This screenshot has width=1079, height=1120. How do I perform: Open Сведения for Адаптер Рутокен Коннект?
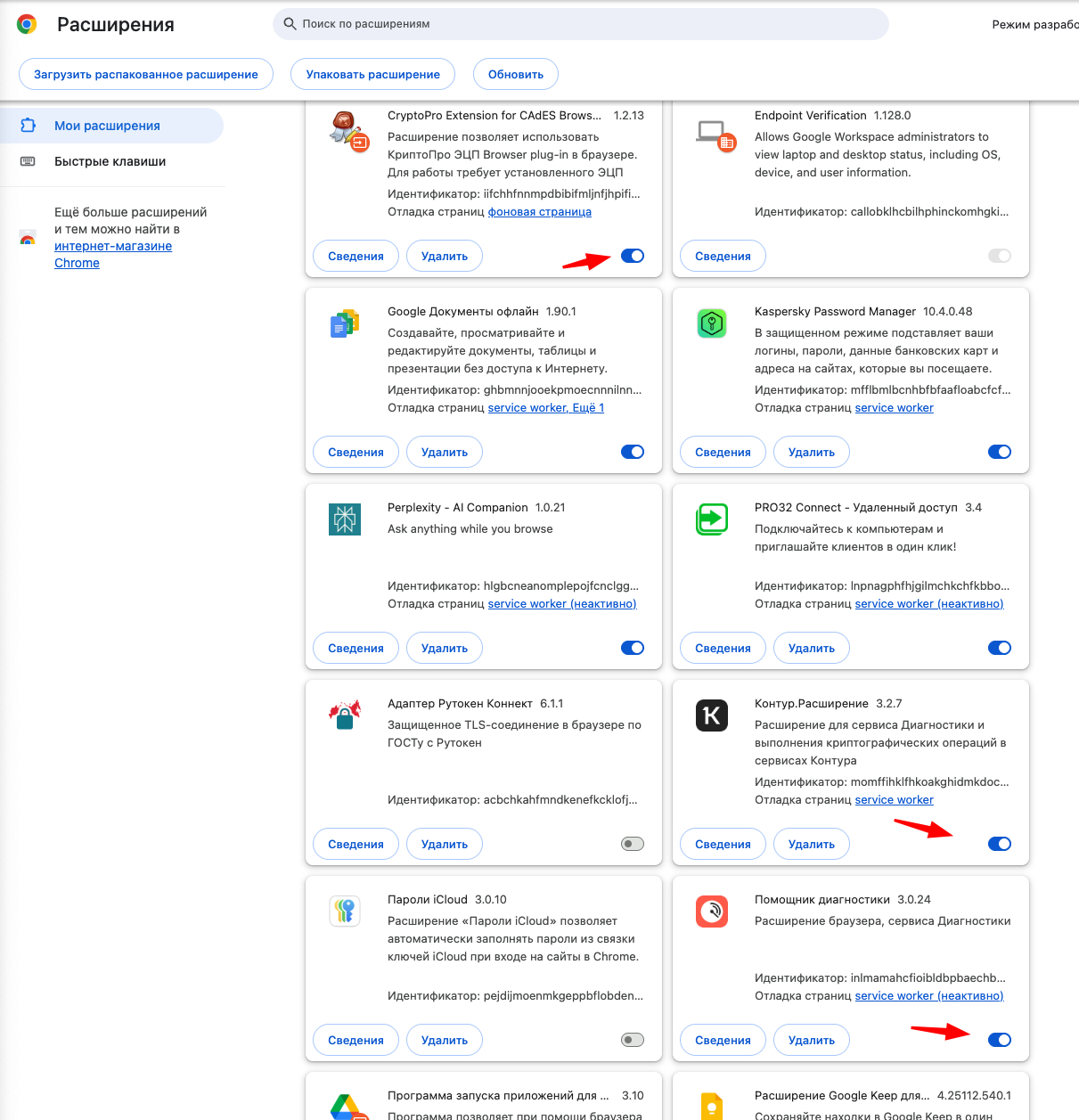tap(356, 844)
